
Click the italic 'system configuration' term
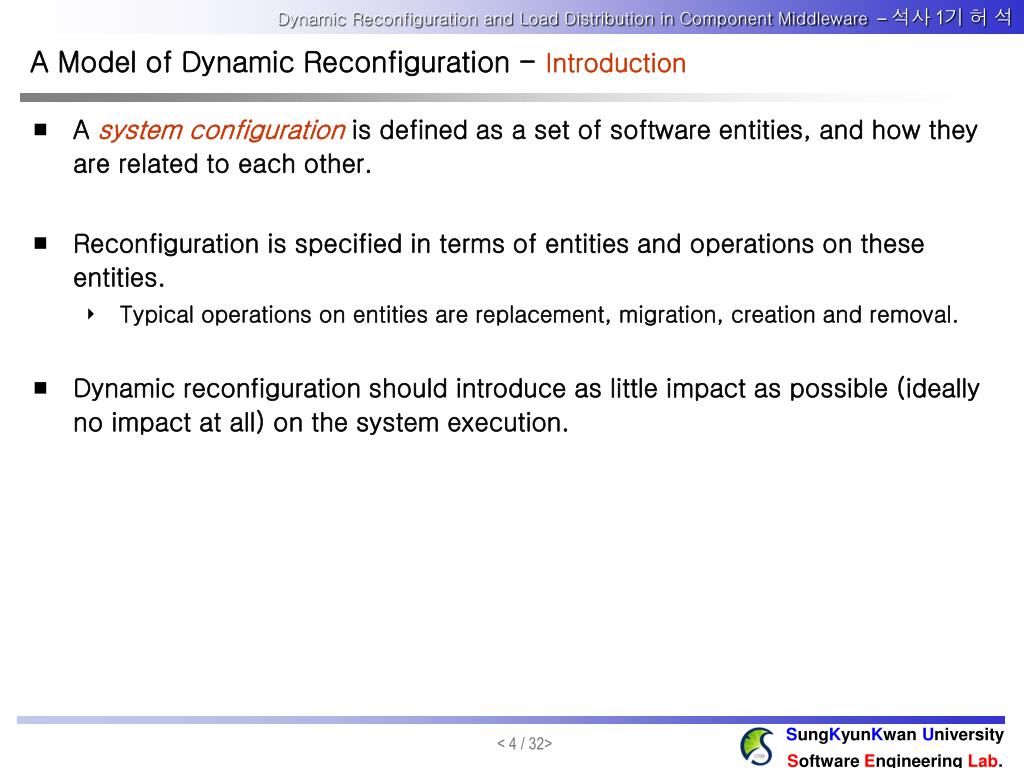click(x=221, y=130)
